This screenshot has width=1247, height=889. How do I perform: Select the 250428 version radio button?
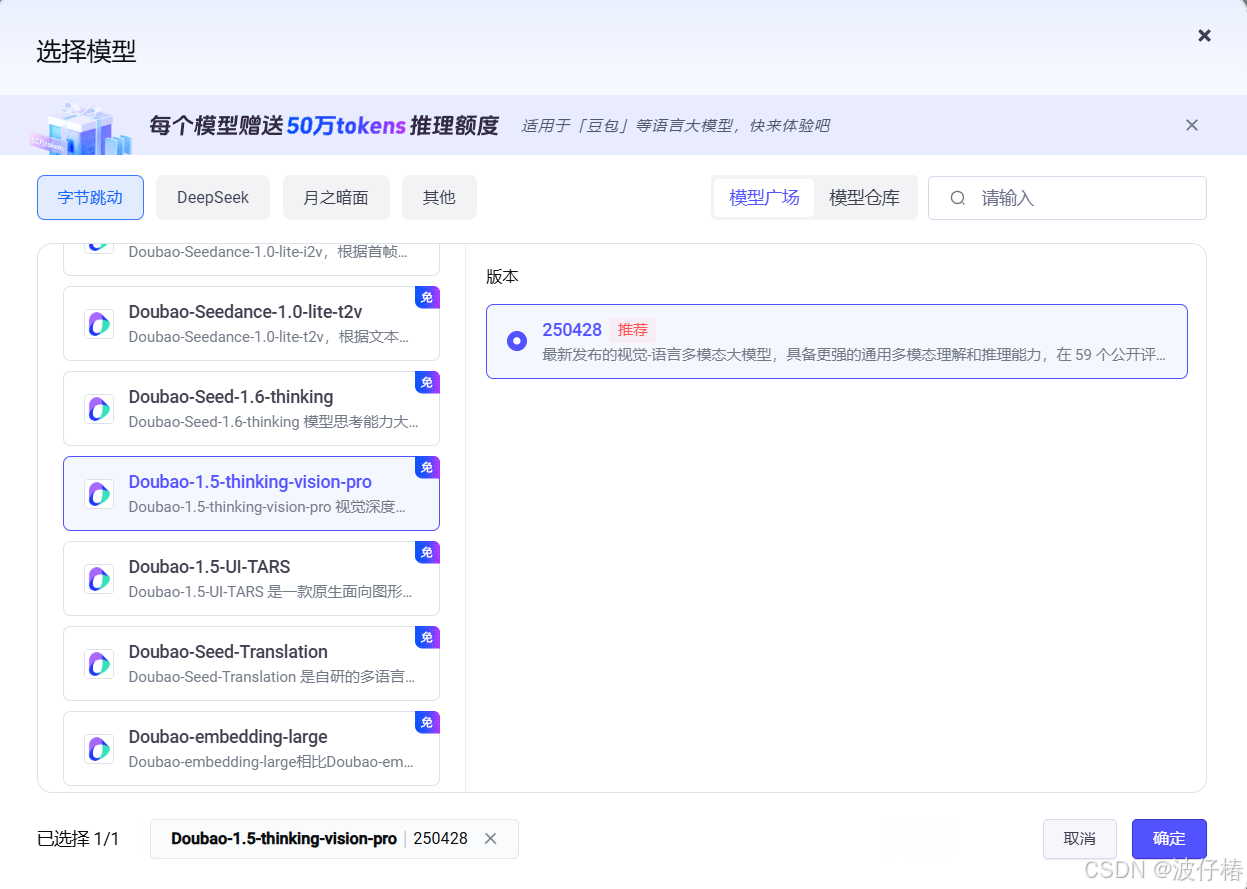point(516,340)
